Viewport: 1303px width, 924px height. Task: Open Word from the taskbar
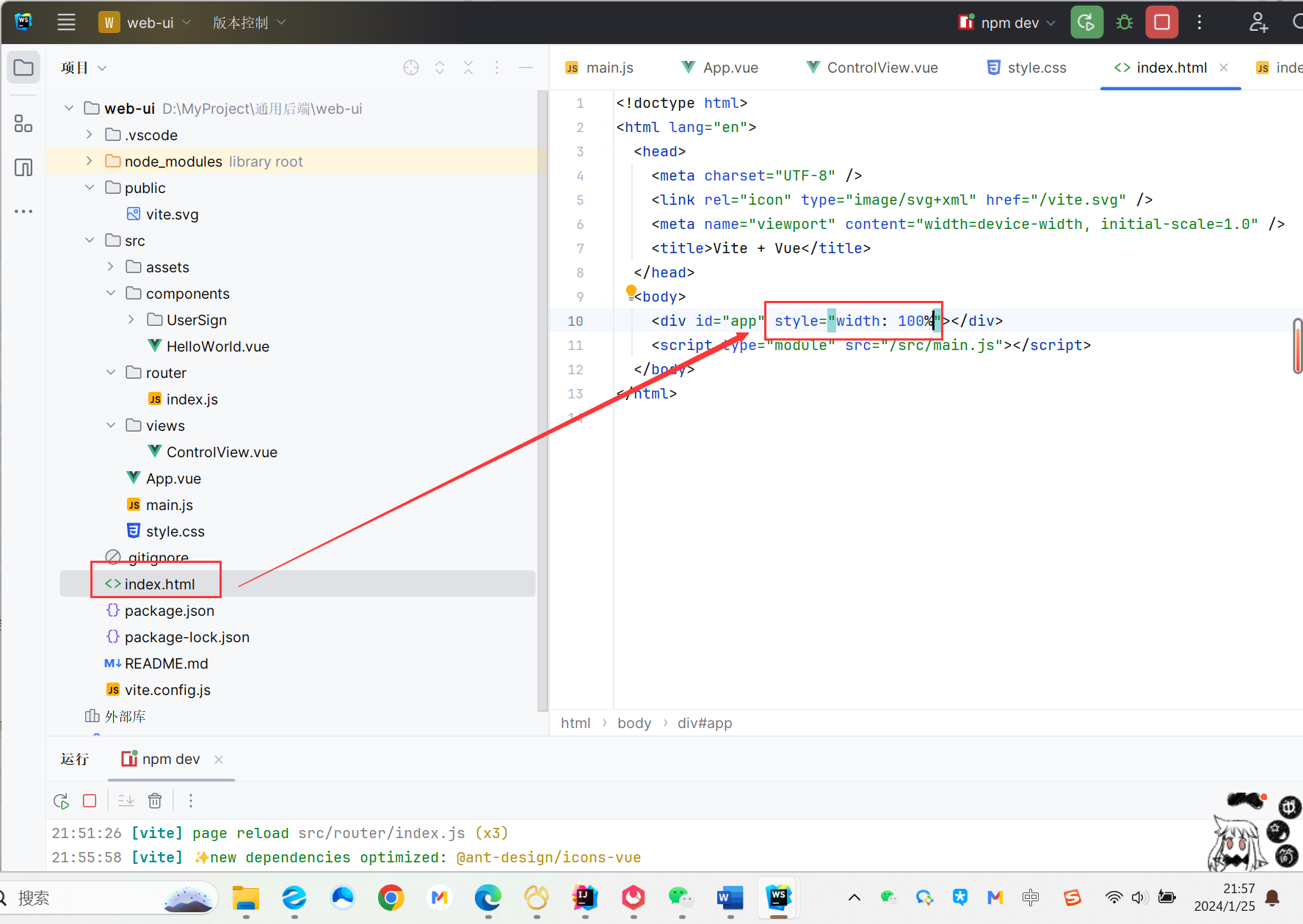730,897
